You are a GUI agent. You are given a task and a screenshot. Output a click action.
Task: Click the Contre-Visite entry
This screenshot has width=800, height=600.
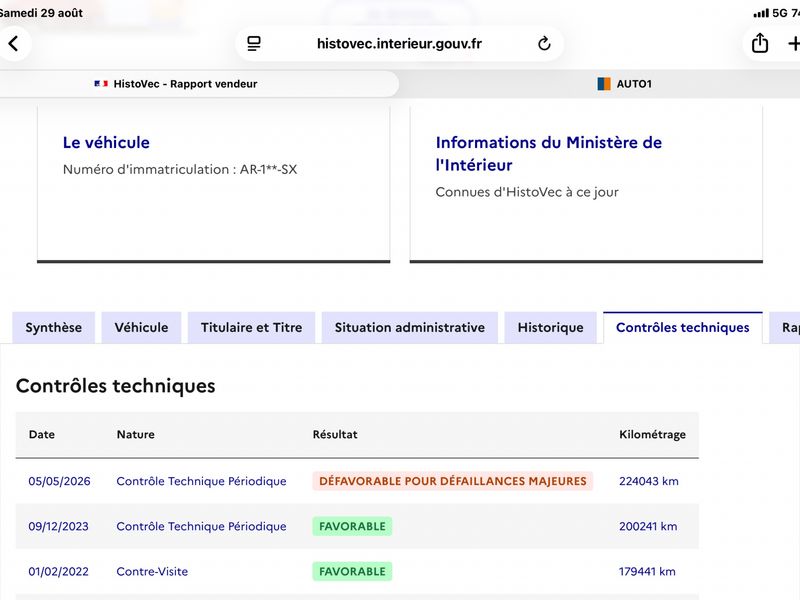click(x=152, y=571)
